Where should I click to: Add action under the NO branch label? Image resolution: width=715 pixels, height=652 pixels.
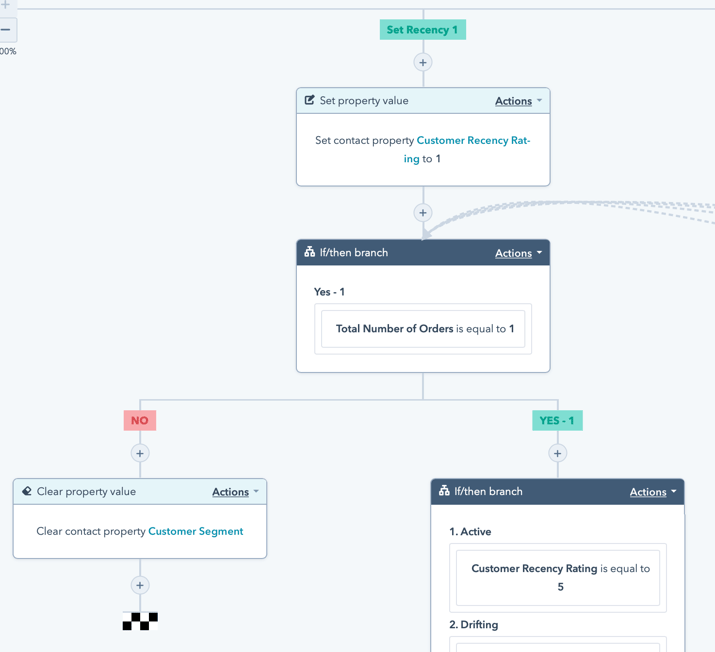tap(140, 453)
